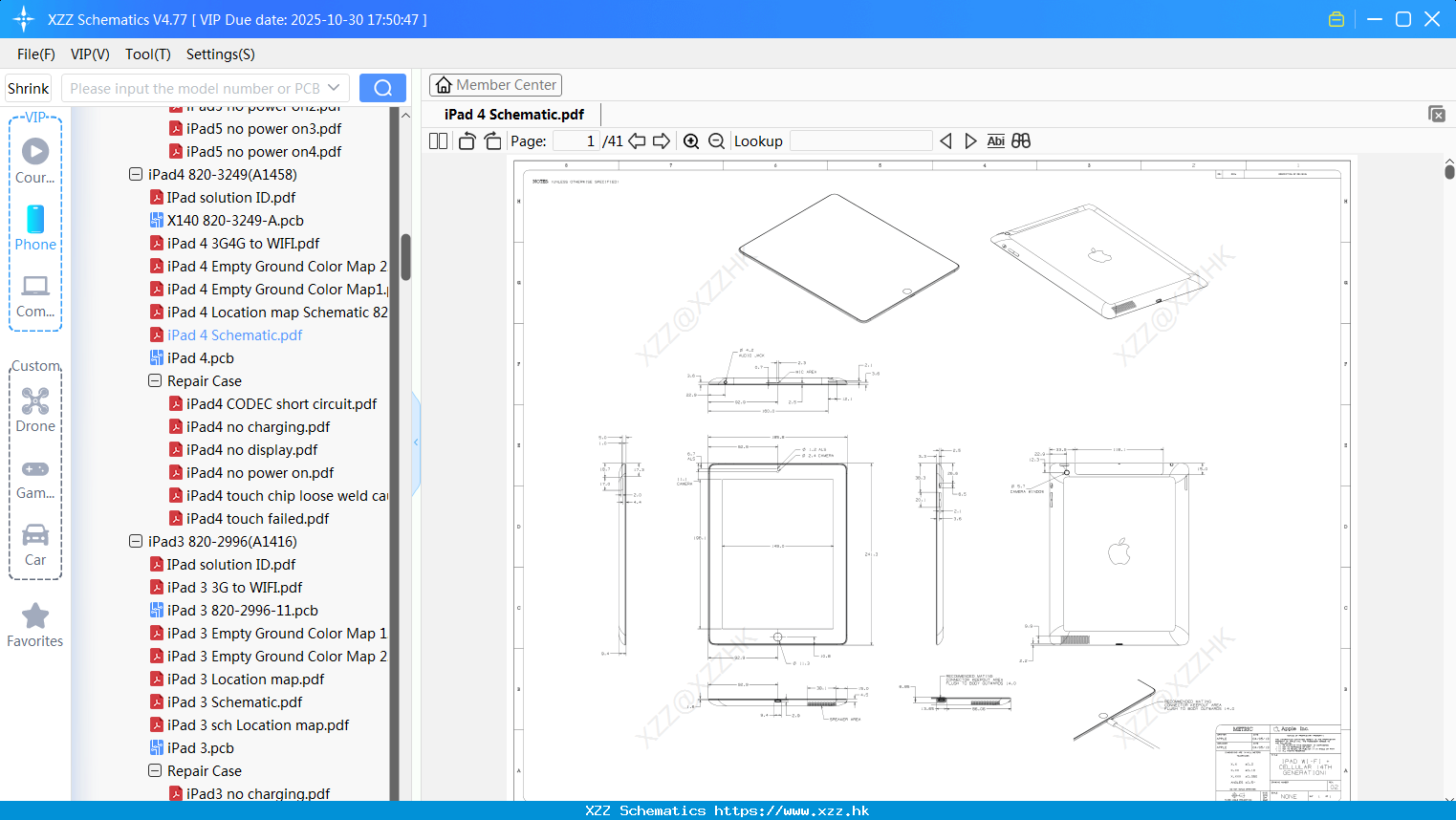This screenshot has height=820, width=1456.
Task: Rotate the page clockwise
Action: coord(492,141)
